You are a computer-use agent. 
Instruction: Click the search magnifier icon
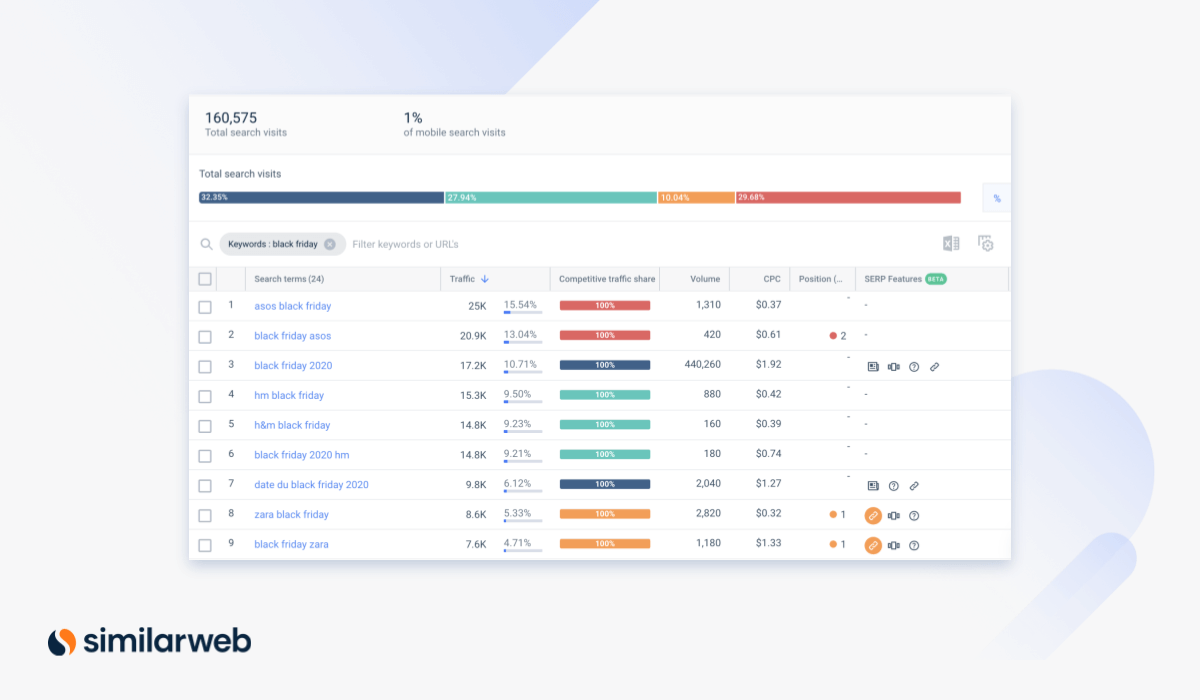[206, 244]
